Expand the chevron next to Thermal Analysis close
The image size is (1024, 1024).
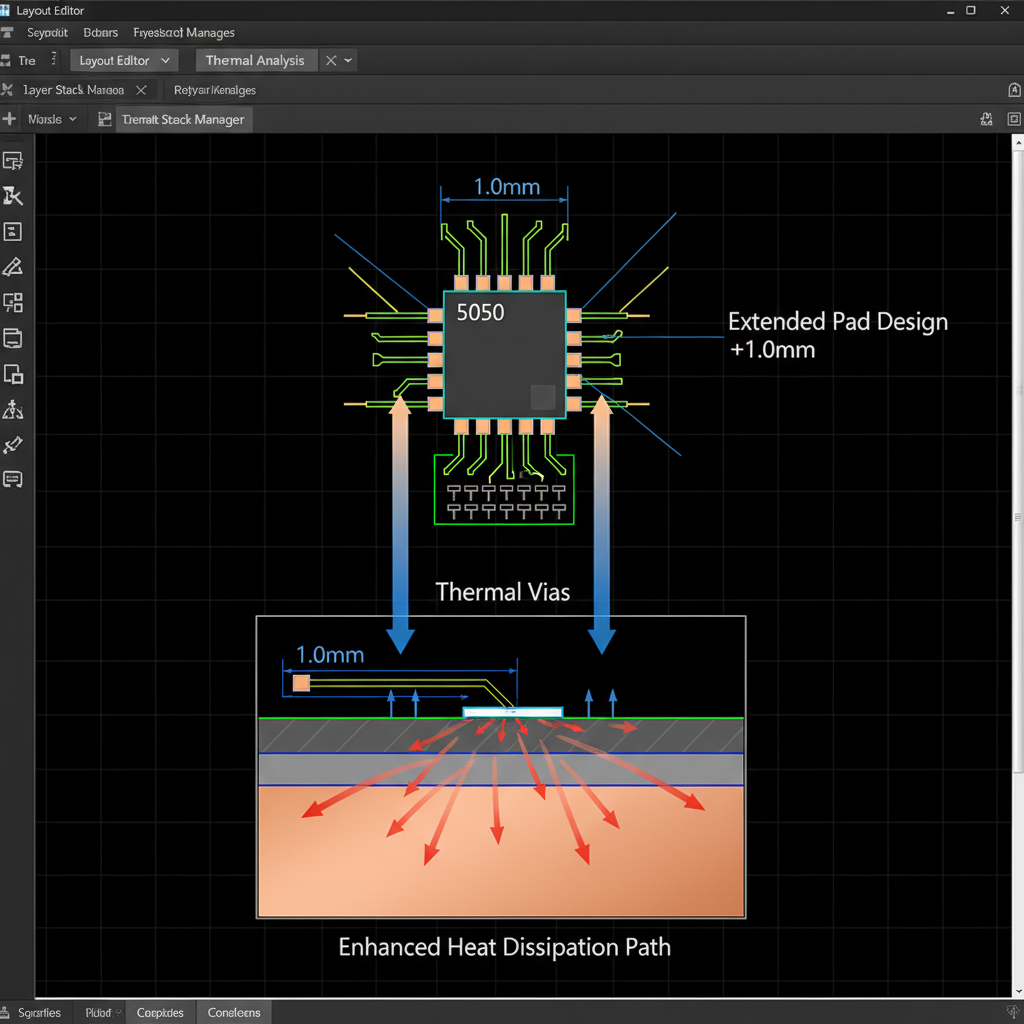348,61
